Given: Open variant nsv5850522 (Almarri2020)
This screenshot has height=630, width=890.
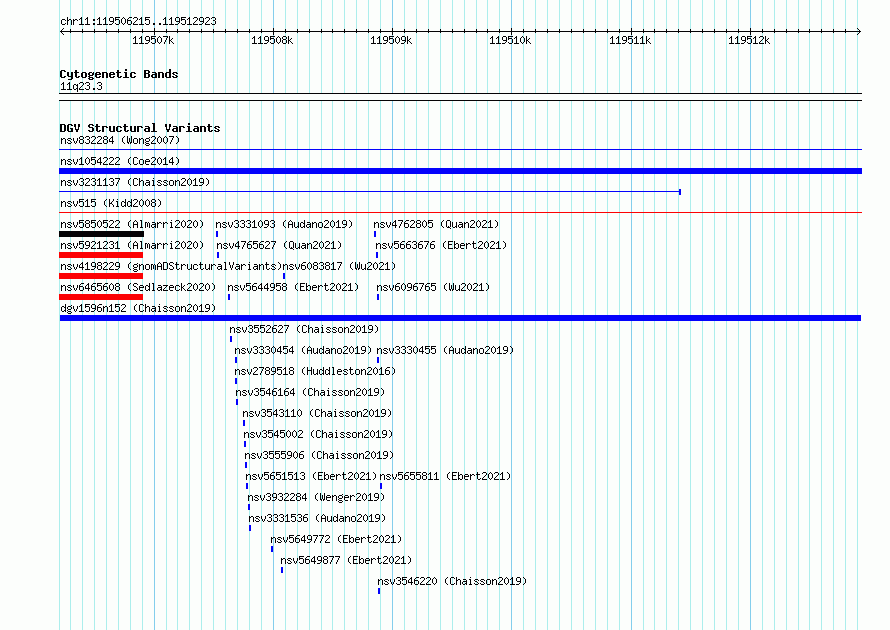Looking at the screenshot, I should [132, 224].
